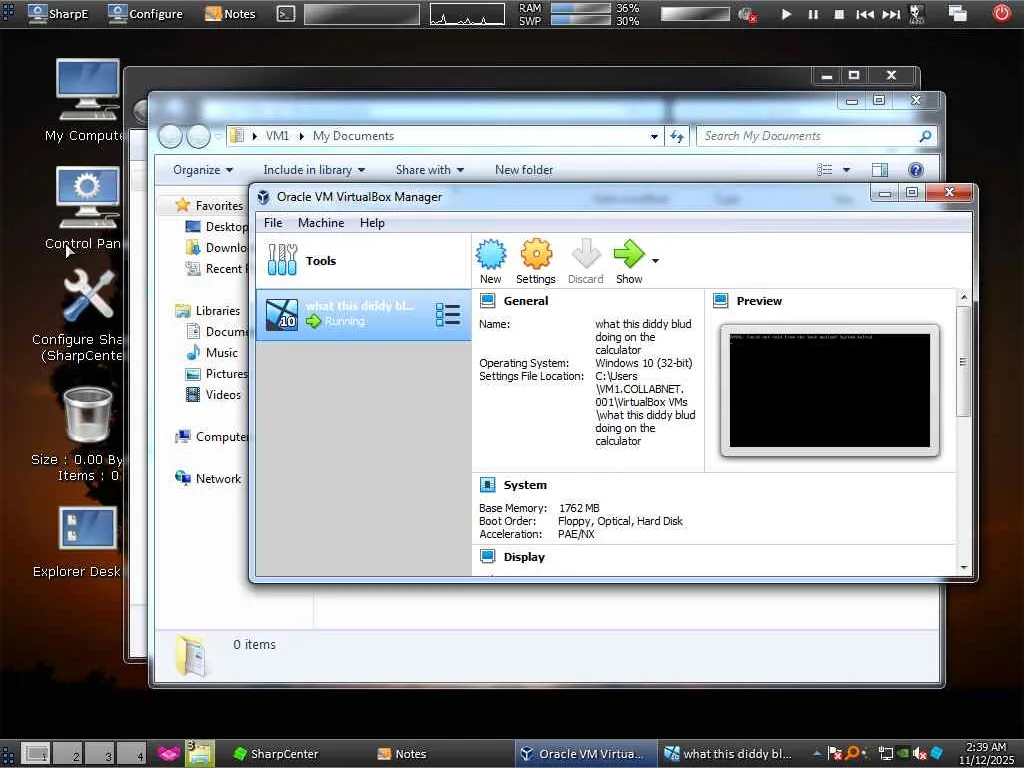Click the Stop media control
The height and width of the screenshot is (768, 1024).
[839, 14]
